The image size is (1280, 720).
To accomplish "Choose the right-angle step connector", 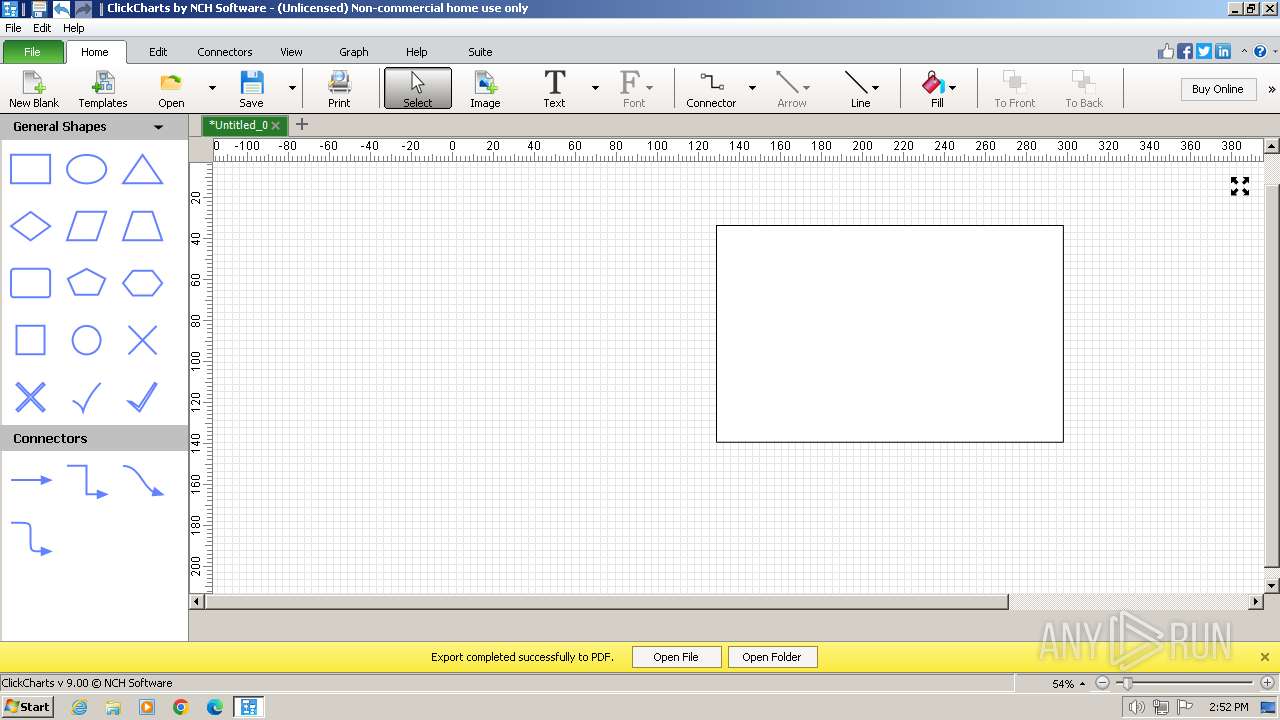I will [x=87, y=480].
